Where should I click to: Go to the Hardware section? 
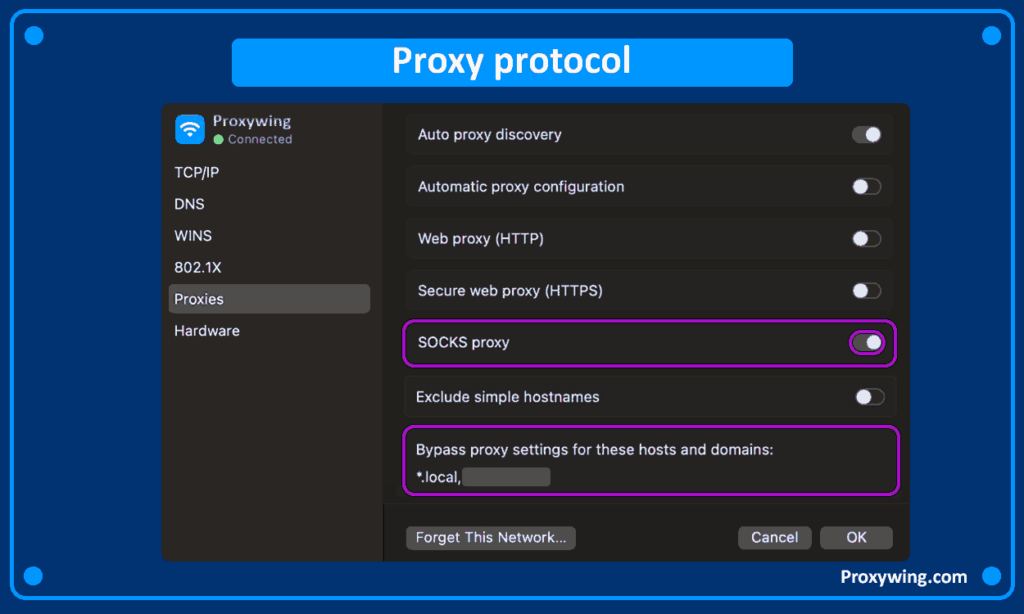207,331
